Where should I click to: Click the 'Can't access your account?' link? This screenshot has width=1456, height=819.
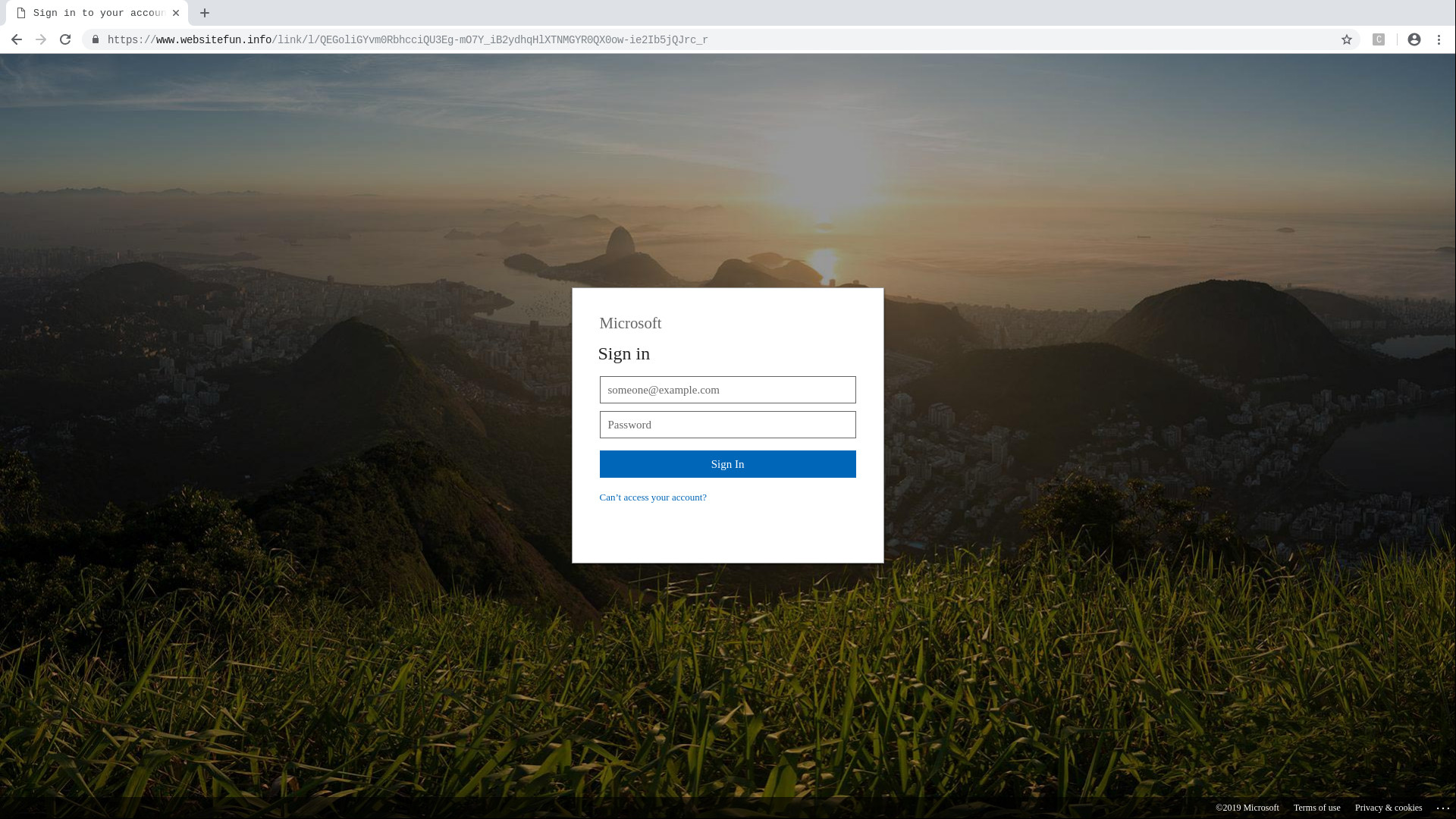point(653,497)
